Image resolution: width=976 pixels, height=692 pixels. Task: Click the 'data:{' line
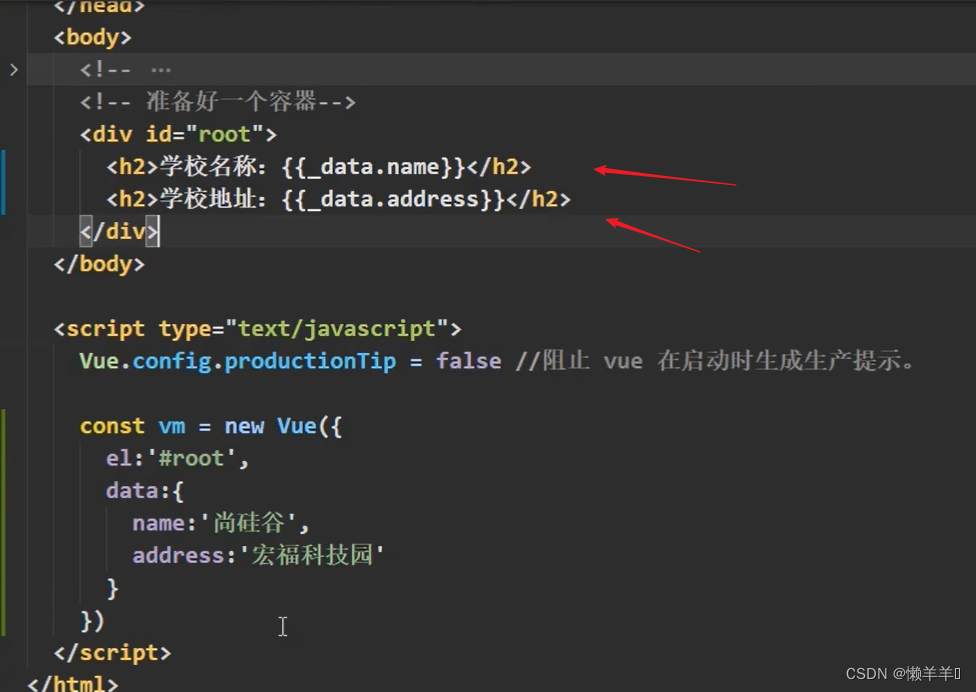[x=145, y=491]
